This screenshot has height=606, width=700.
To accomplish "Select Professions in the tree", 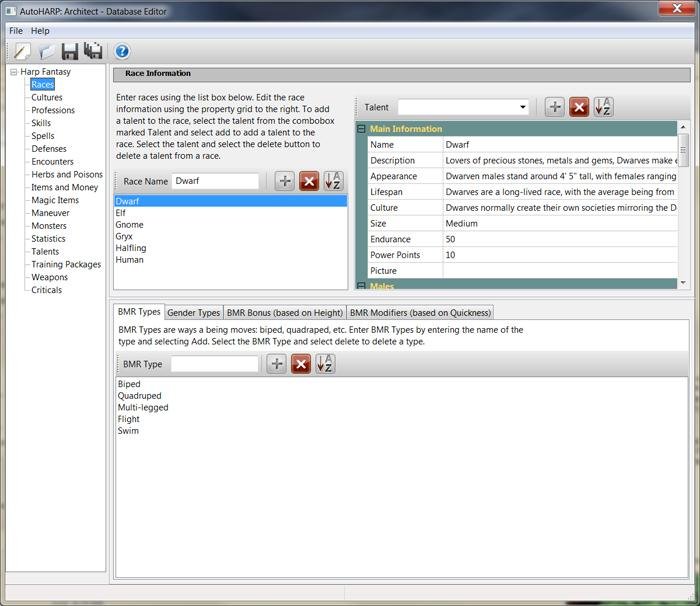I will click(x=53, y=110).
